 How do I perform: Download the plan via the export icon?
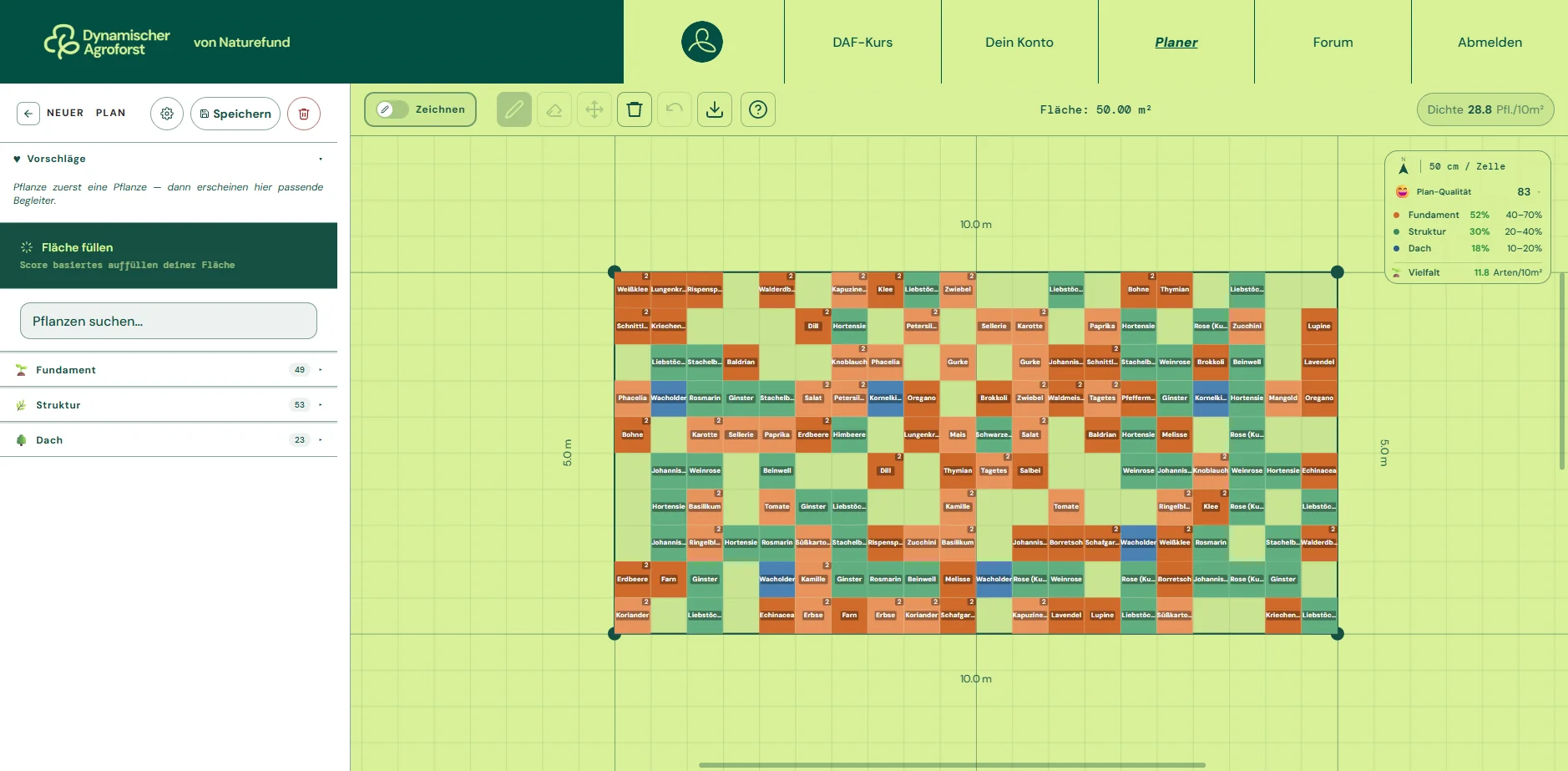(715, 109)
